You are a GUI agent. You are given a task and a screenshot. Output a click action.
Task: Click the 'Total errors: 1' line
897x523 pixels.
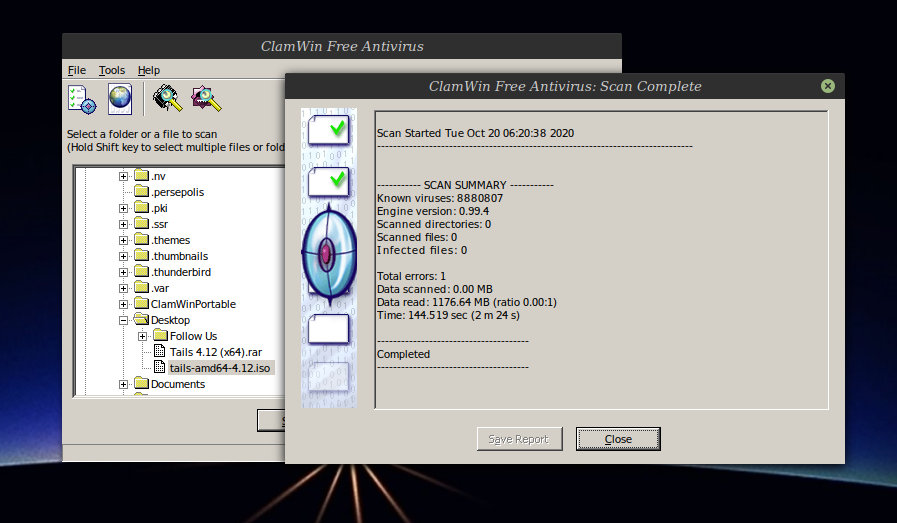(x=411, y=276)
